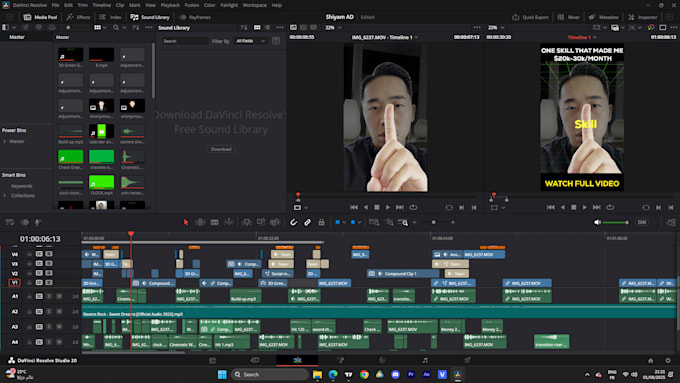Open the Fusion menu

pos(192,5)
